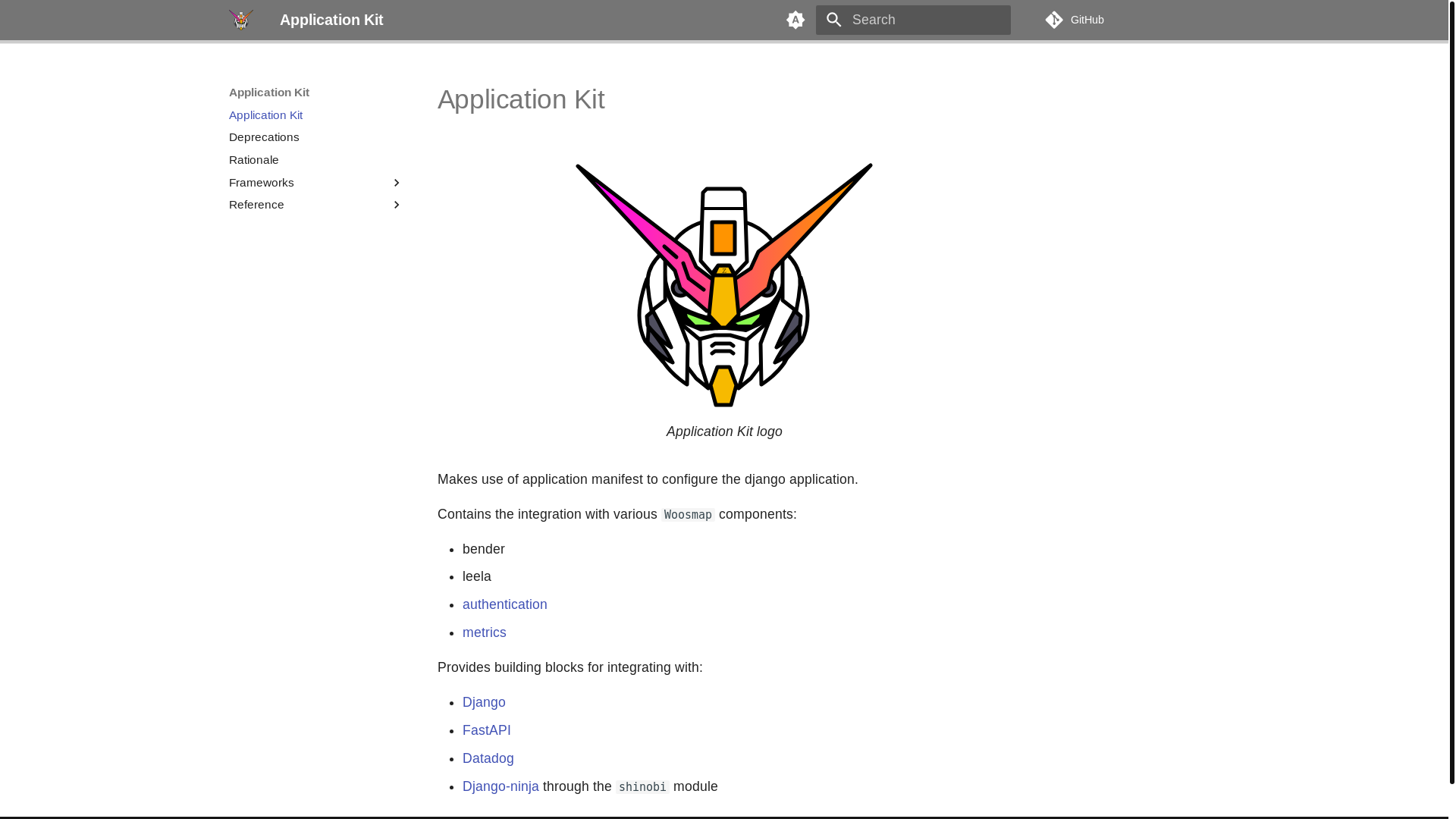This screenshot has width=1456, height=819.
Task: Click the main 'Application Kit' page heading
Action: pos(521,99)
